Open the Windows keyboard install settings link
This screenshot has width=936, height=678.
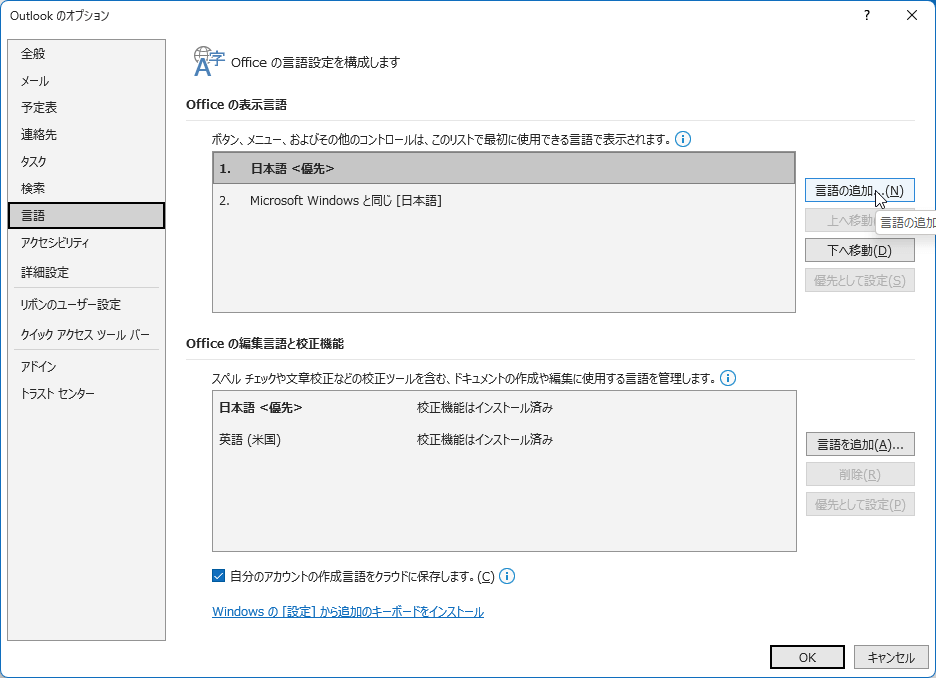pyautogui.click(x=348, y=612)
